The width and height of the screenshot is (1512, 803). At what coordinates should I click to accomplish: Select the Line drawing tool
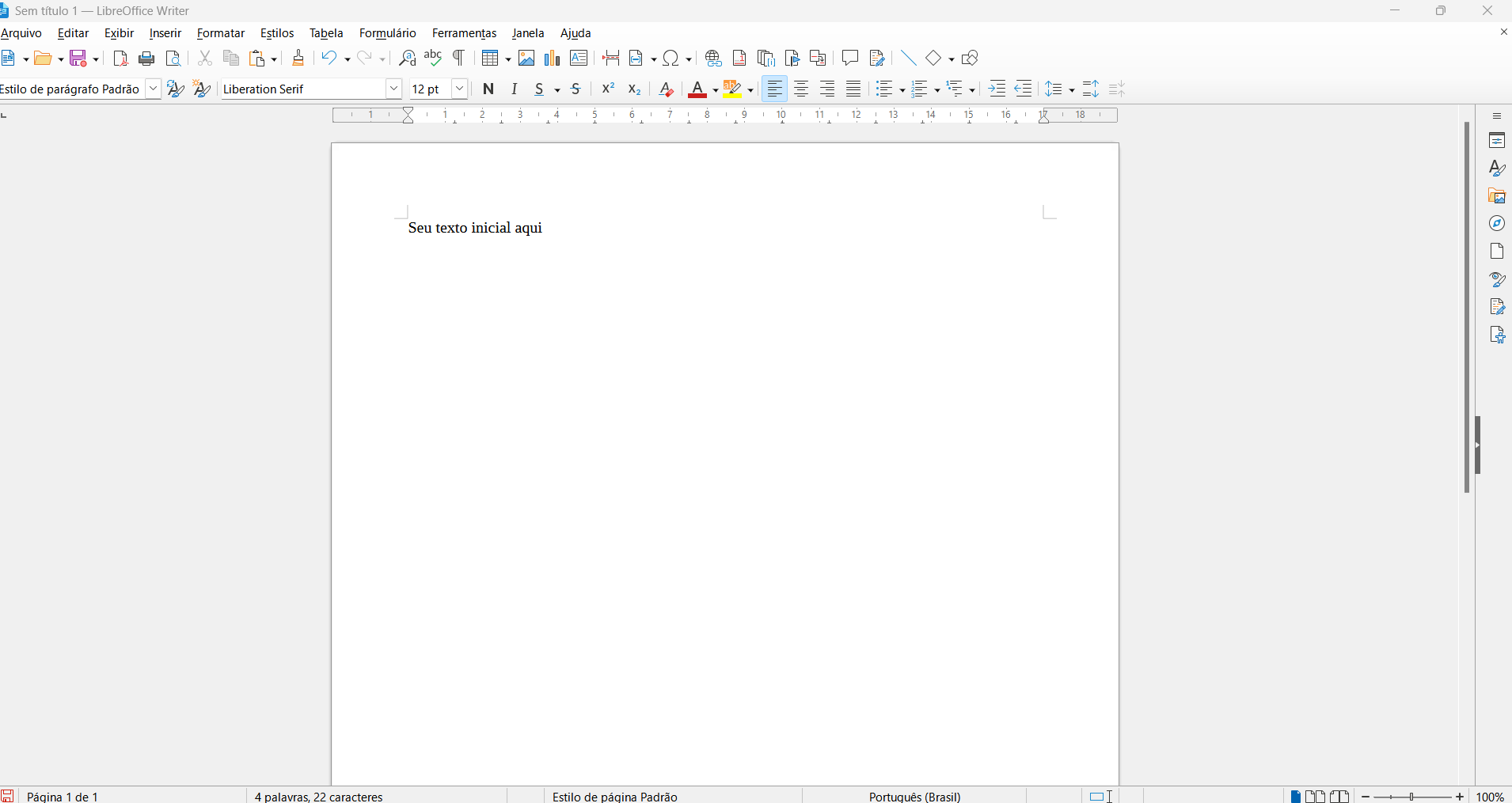[x=909, y=58]
